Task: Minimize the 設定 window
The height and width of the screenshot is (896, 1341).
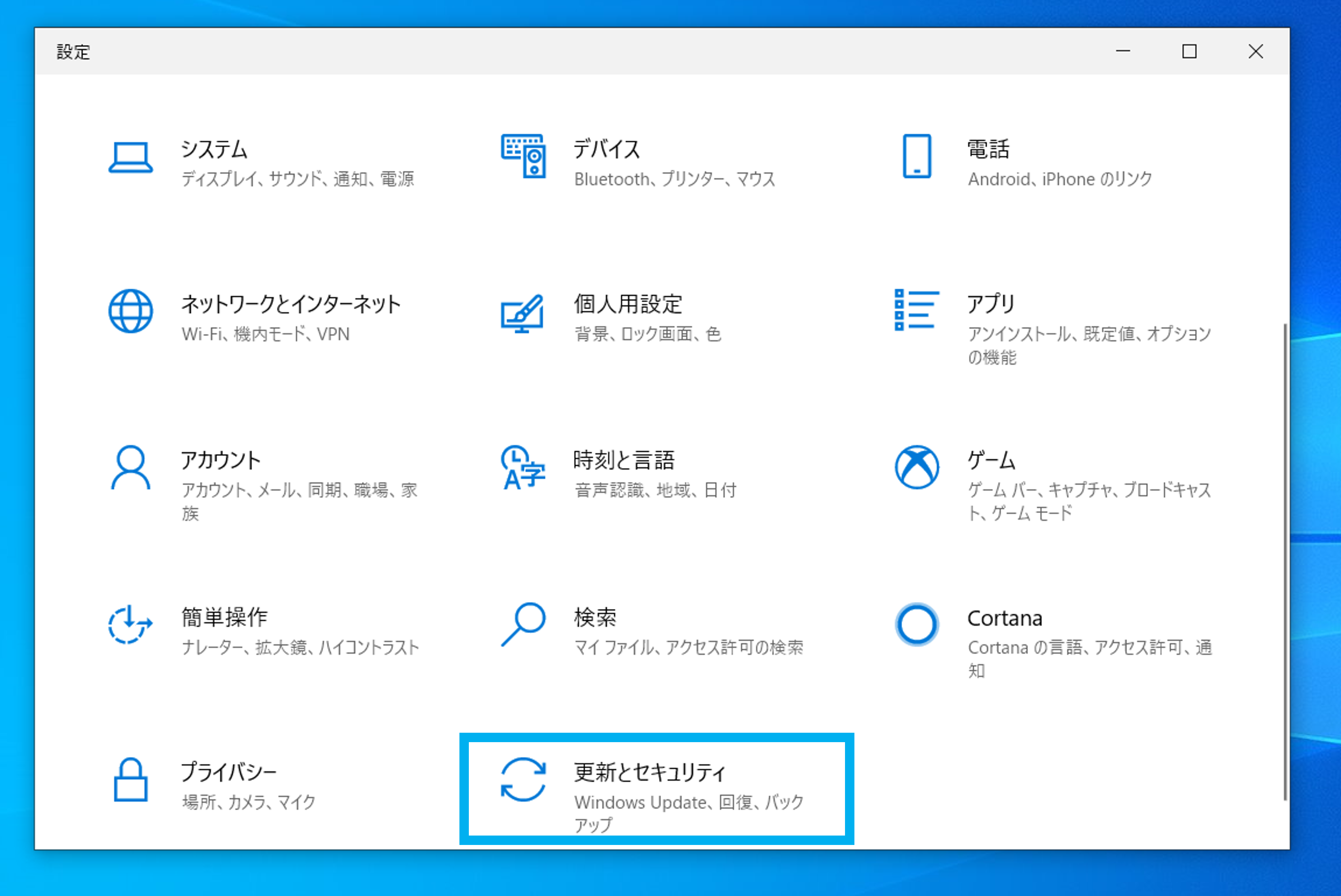Action: coord(1123,51)
